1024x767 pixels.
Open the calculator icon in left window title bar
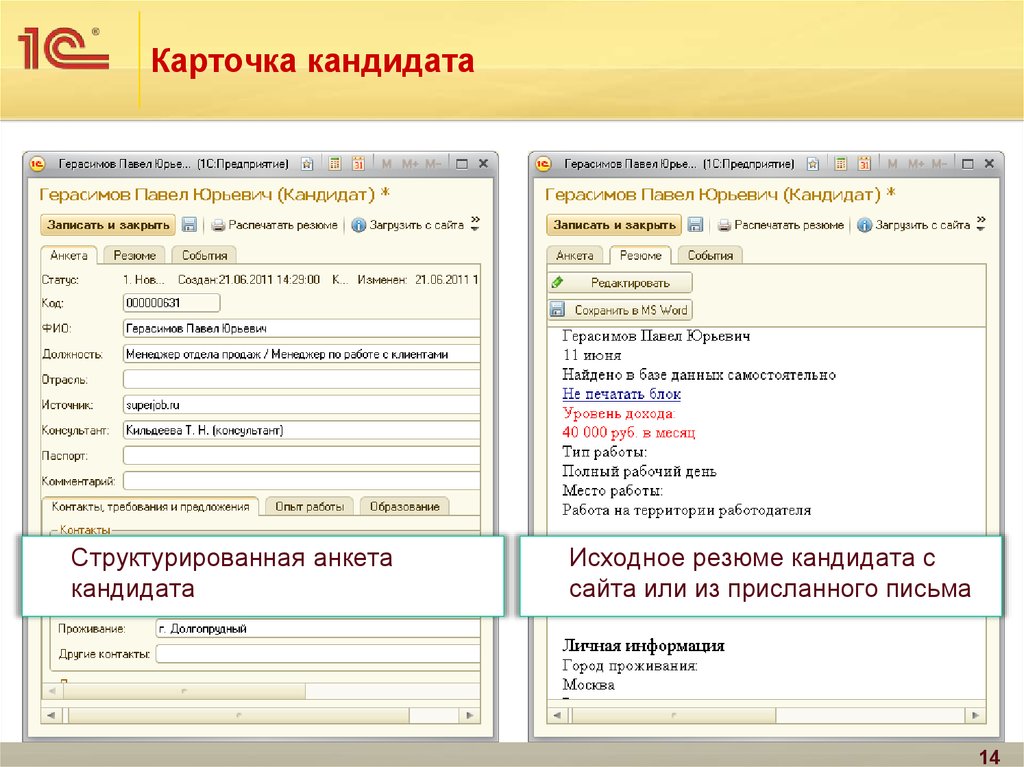335,164
